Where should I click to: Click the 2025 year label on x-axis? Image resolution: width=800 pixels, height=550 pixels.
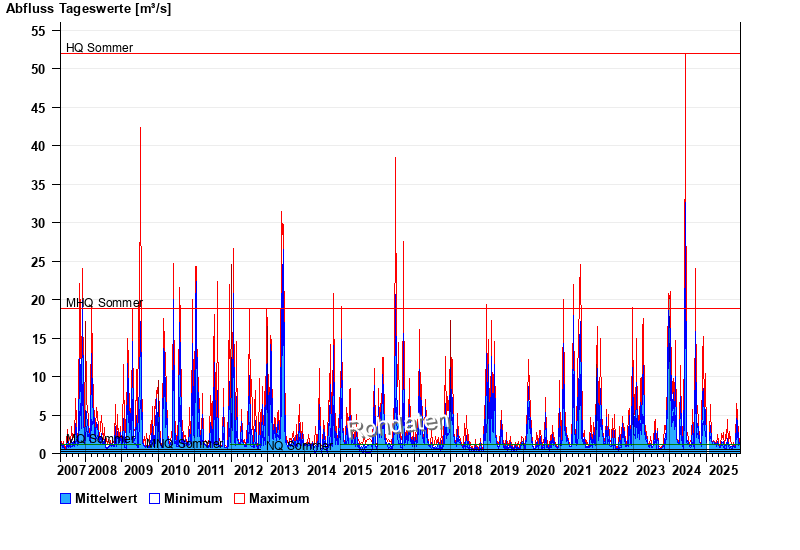[722, 470]
